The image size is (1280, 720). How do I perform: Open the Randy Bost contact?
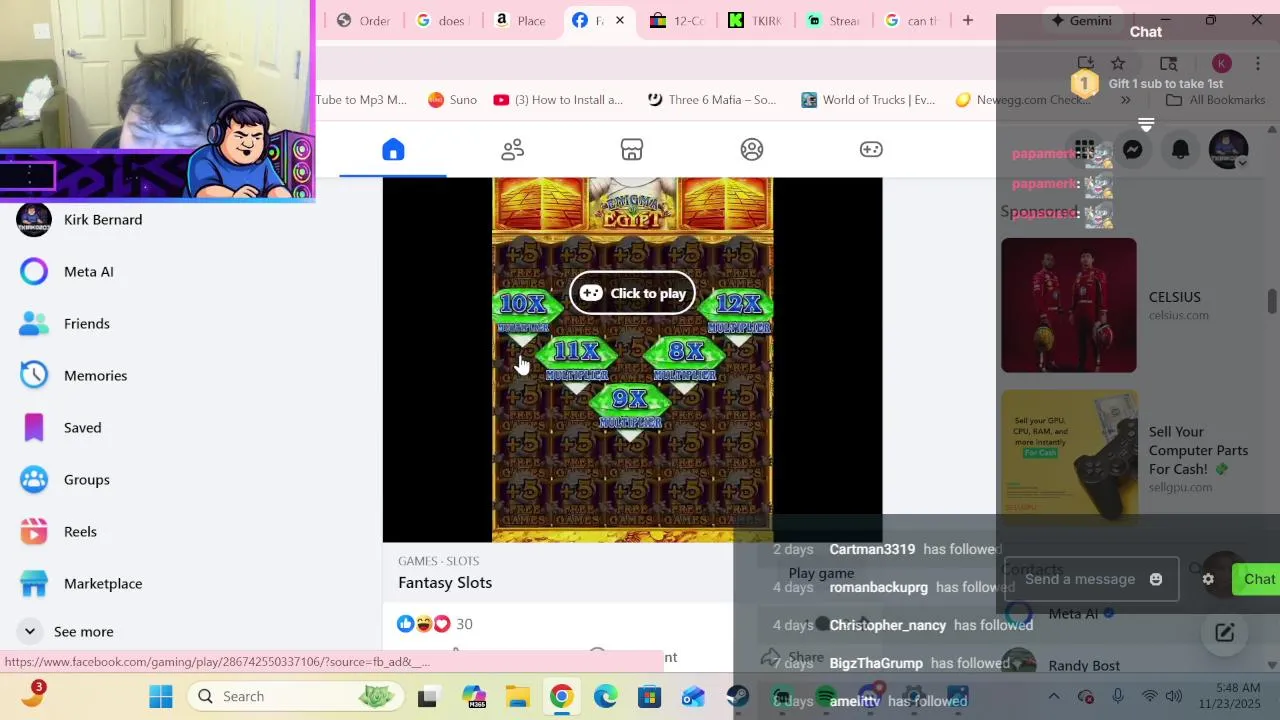pos(1084,665)
